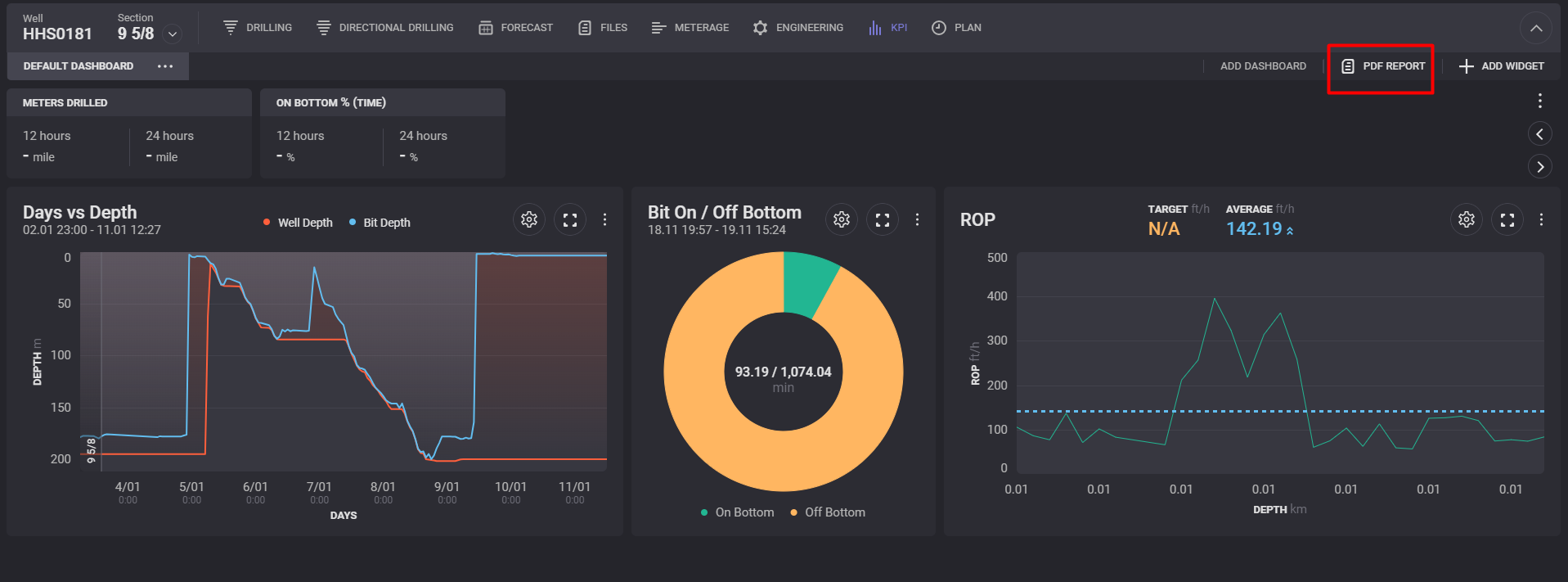
Task: Open Default Dashboard ellipsis options
Action: (165, 66)
